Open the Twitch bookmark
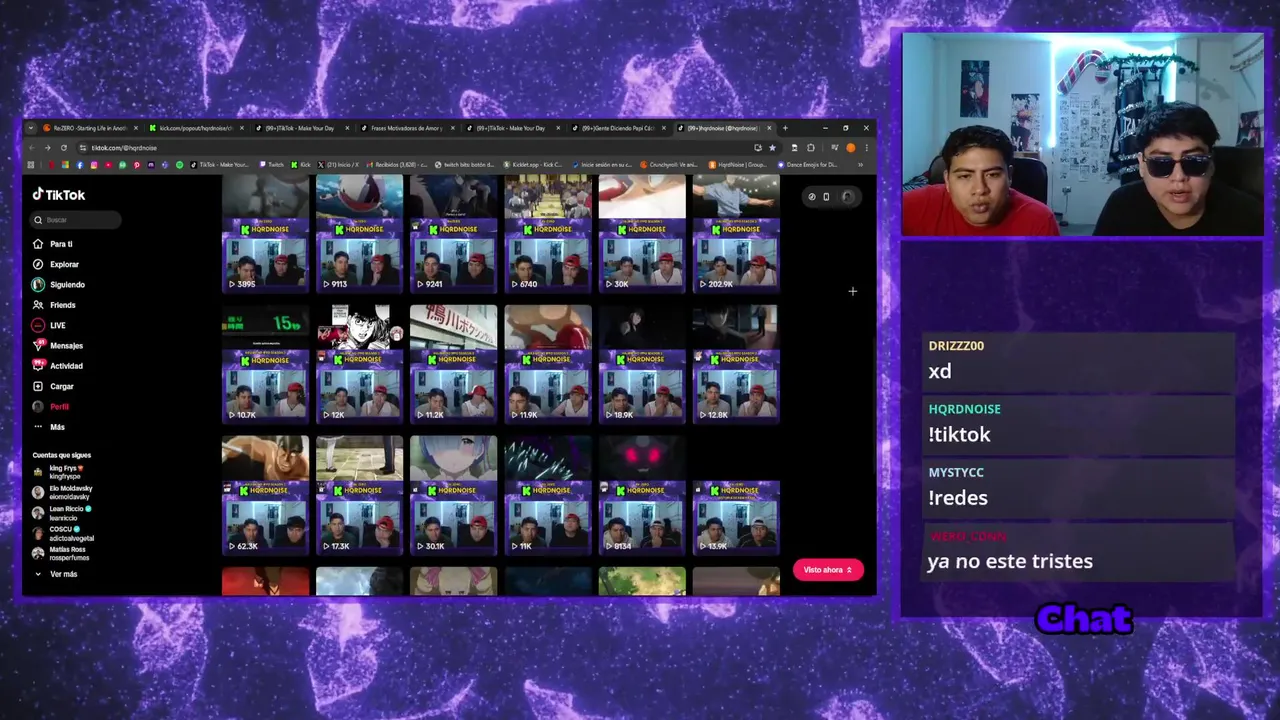This screenshot has width=1280, height=720. [x=271, y=164]
